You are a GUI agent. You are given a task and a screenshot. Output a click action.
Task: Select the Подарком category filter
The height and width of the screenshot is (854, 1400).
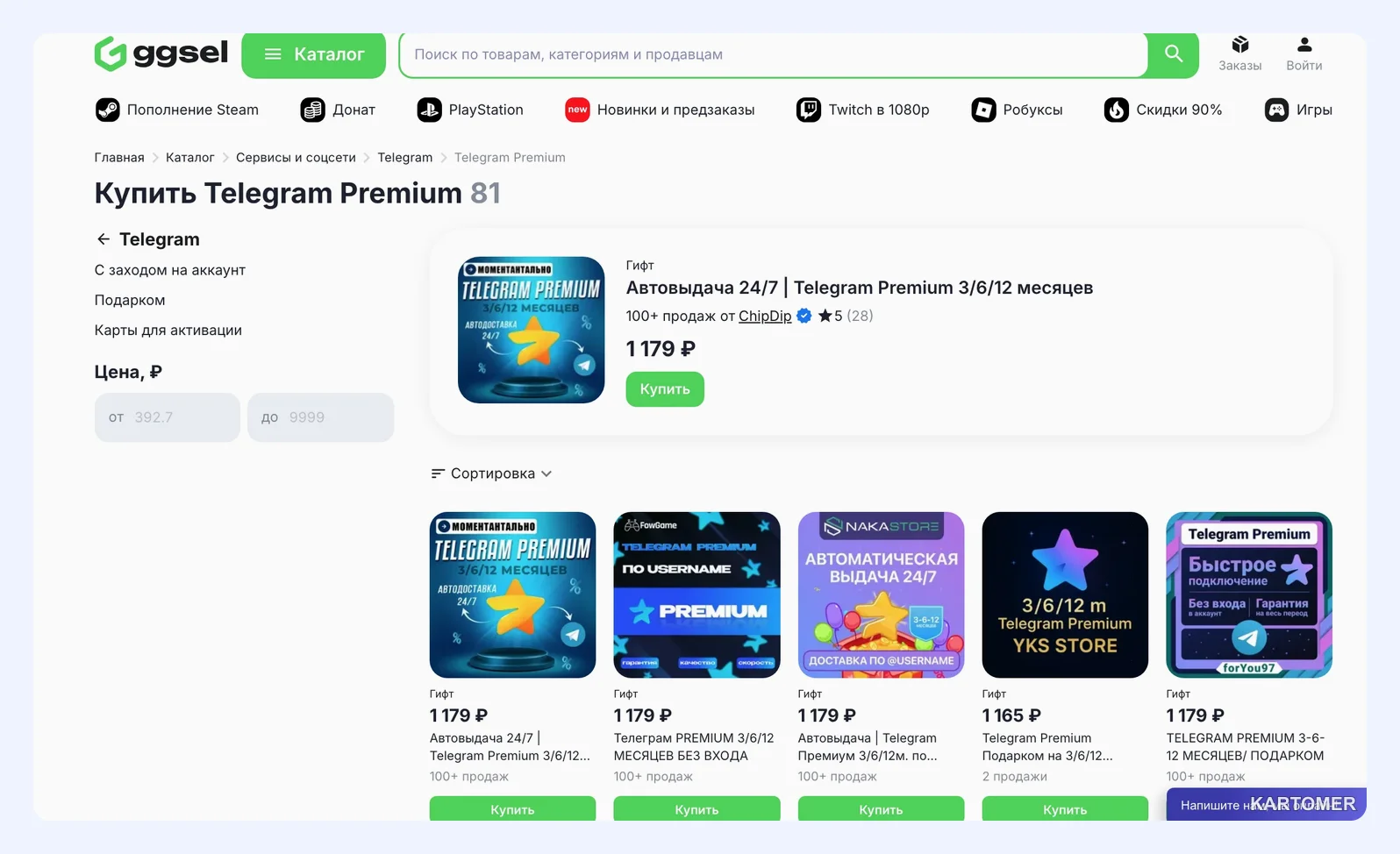point(130,300)
